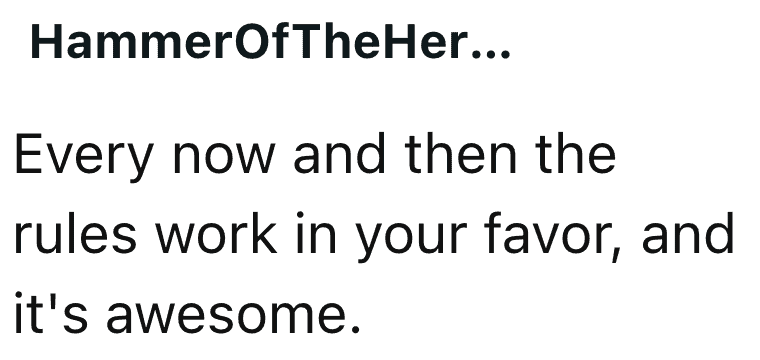
Task: Click the word "rules" in the comment
Action: click(75, 234)
